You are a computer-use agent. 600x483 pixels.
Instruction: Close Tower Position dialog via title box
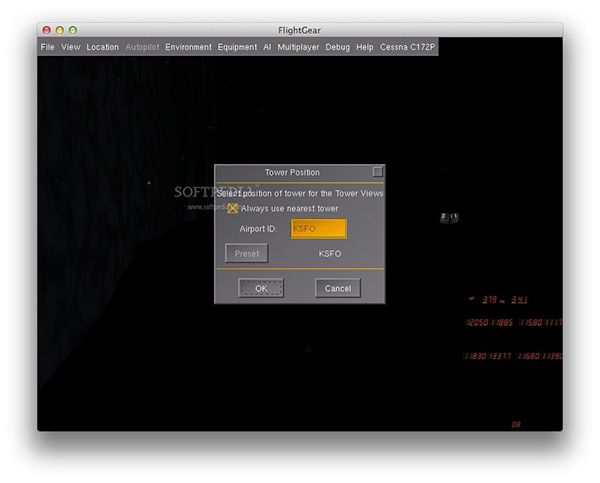(377, 172)
